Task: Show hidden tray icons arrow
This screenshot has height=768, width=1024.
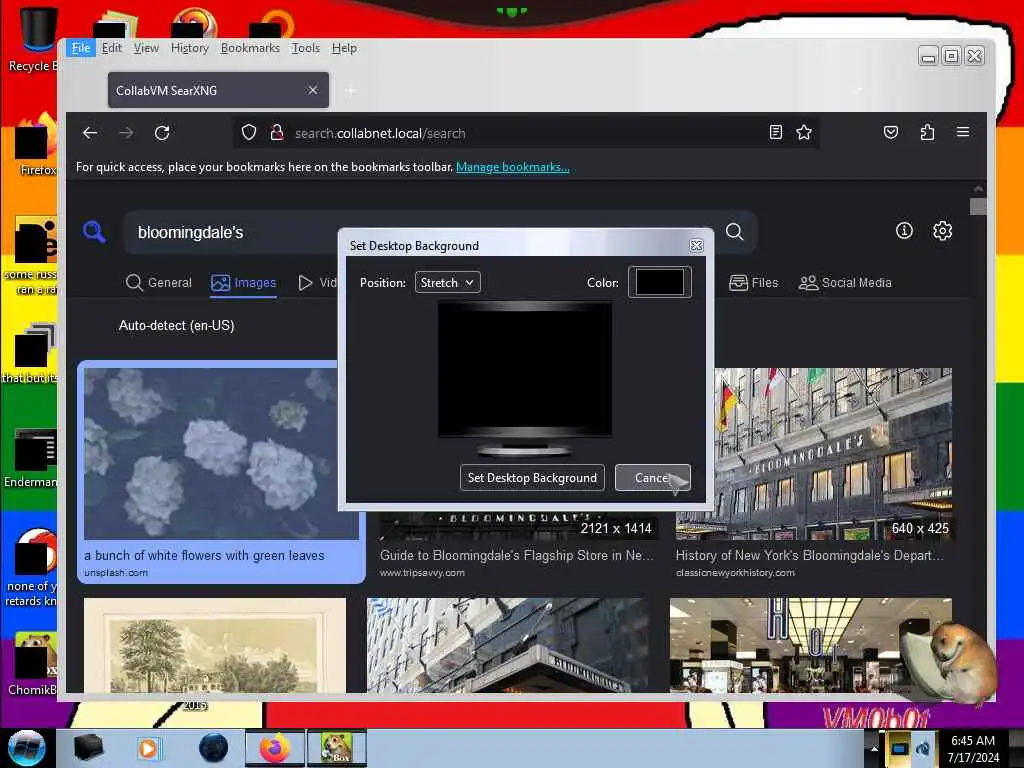Action: [x=874, y=748]
